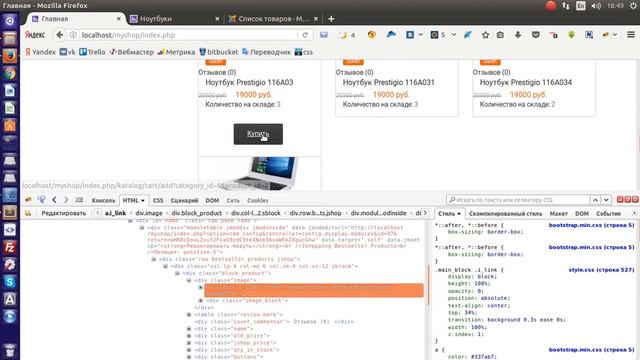Expand the div class old_price node
The width and height of the screenshot is (640, 360).
click(x=189, y=336)
